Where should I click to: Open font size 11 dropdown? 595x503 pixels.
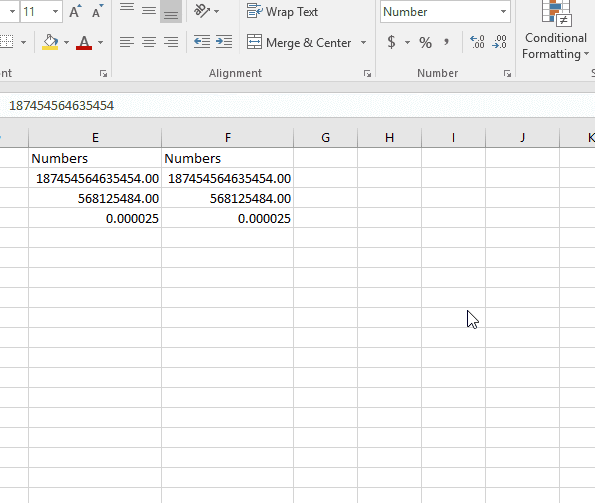tap(55, 12)
